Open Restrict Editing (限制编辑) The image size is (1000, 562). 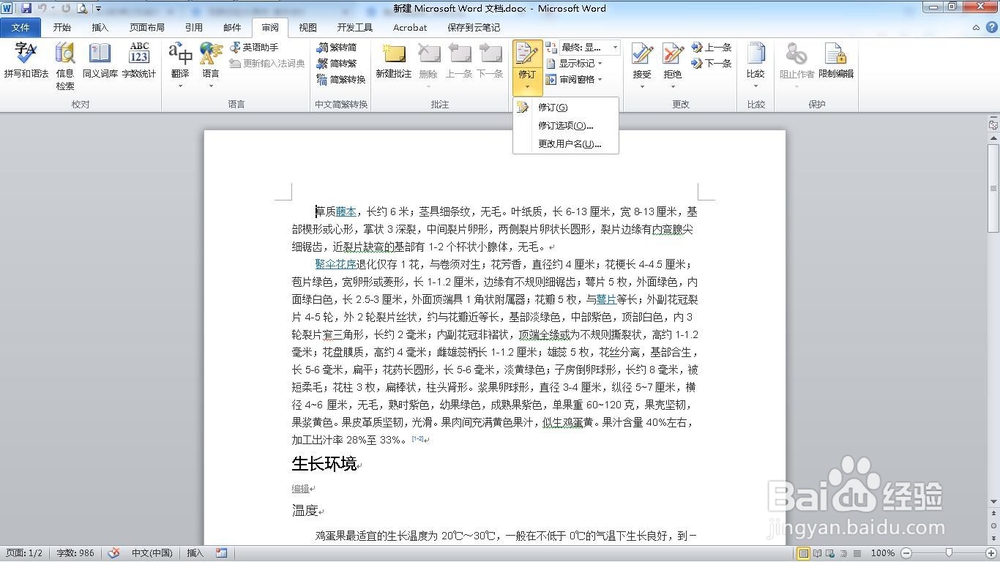[x=836, y=61]
